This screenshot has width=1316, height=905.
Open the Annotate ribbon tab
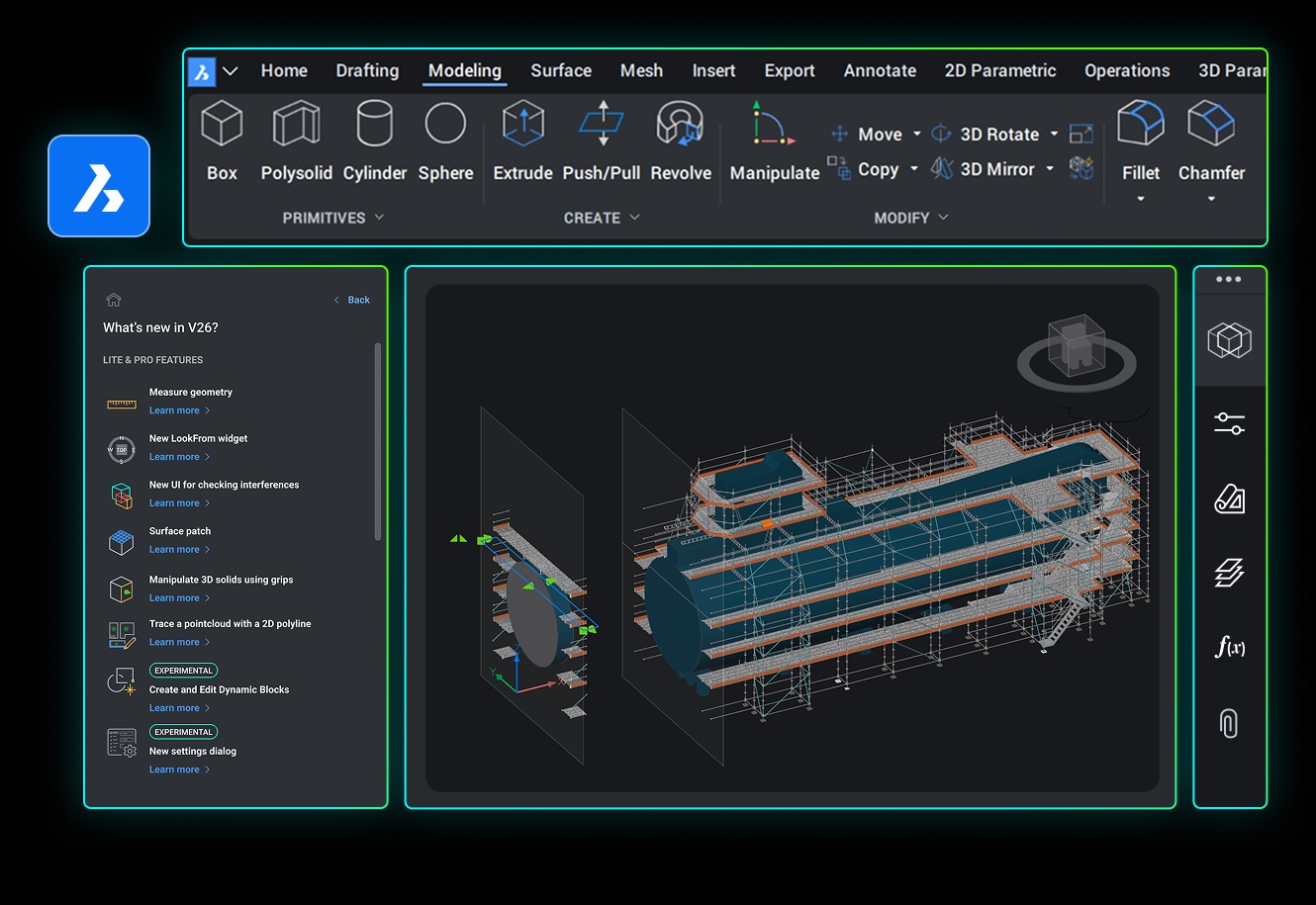880,71
